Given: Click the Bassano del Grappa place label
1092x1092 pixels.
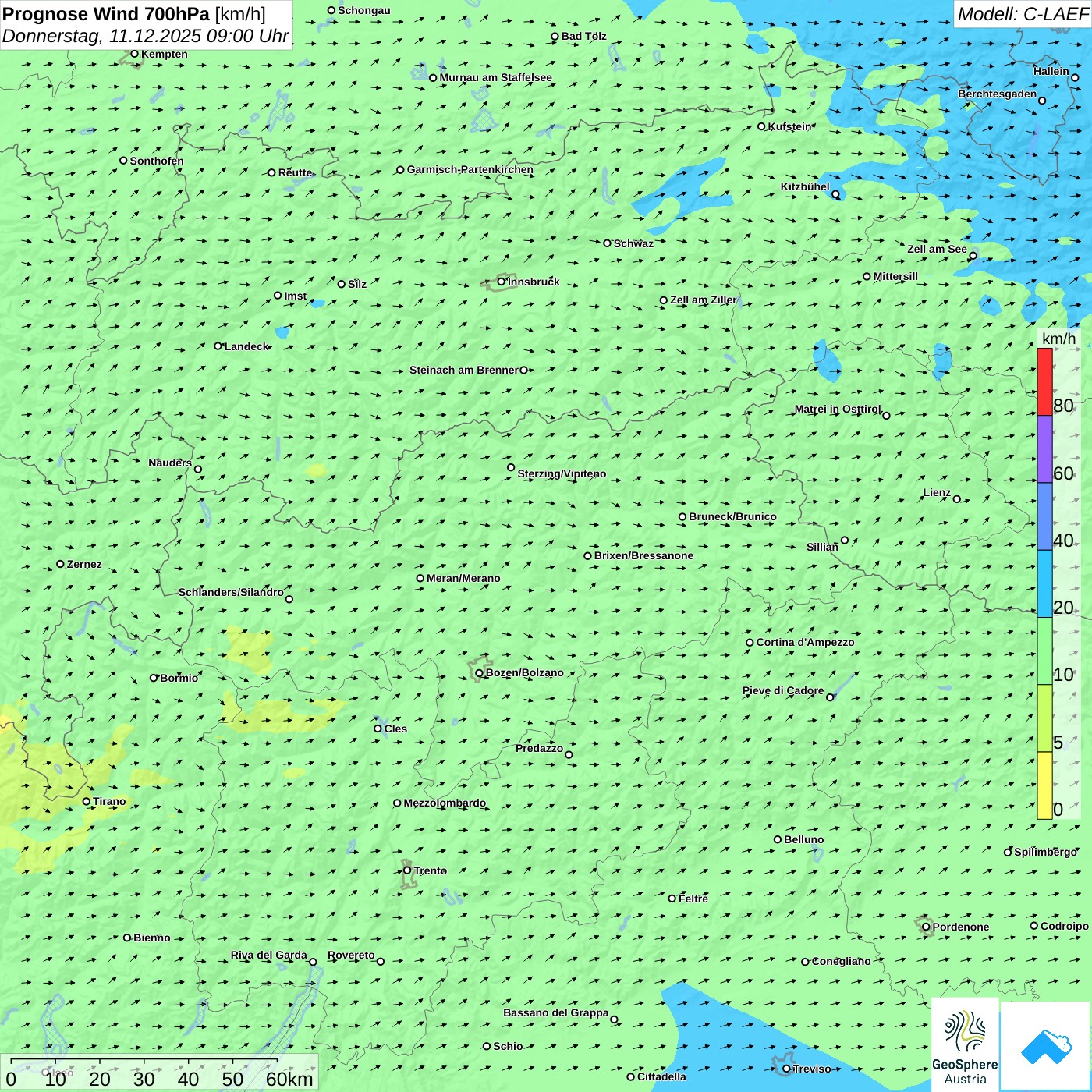Looking at the screenshot, I should tap(555, 1012).
